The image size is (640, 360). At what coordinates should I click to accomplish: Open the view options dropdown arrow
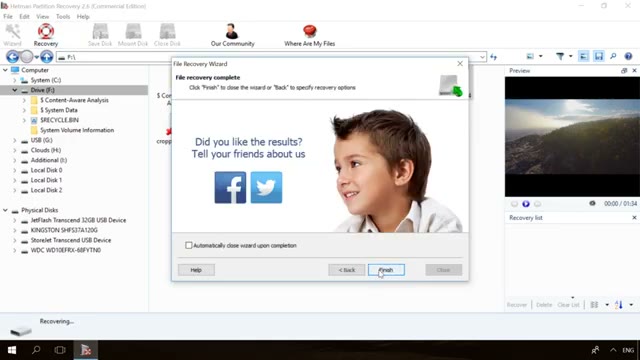tap(541, 56)
